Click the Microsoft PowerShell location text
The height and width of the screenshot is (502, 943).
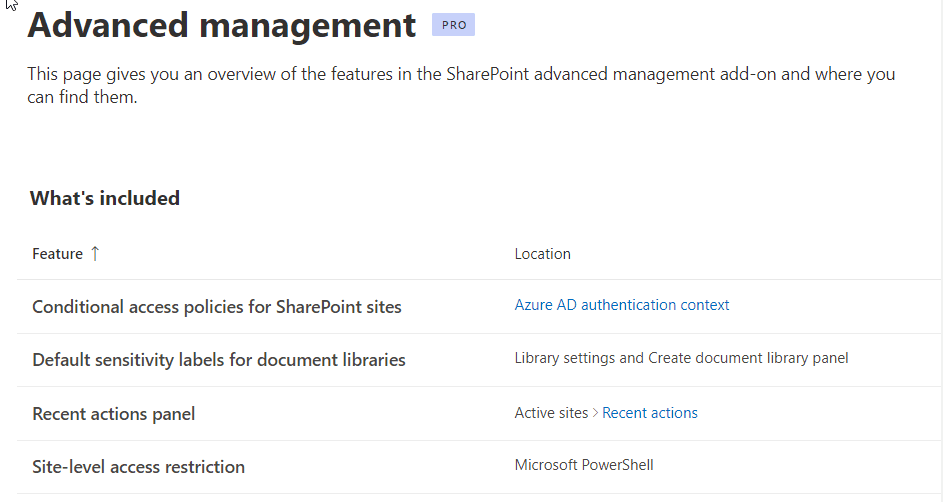pyautogui.click(x=584, y=465)
